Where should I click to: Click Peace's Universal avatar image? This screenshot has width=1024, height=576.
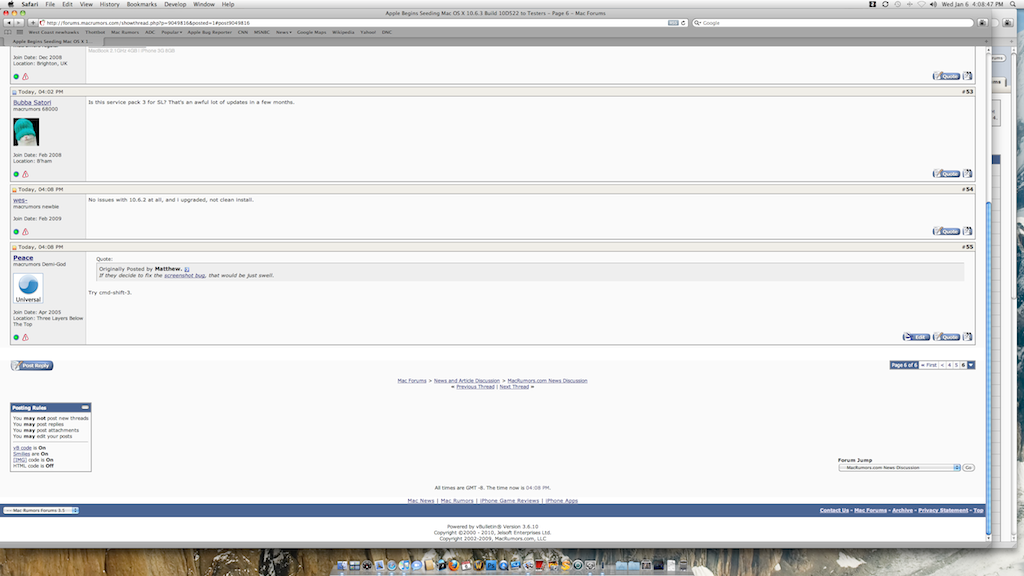28,288
